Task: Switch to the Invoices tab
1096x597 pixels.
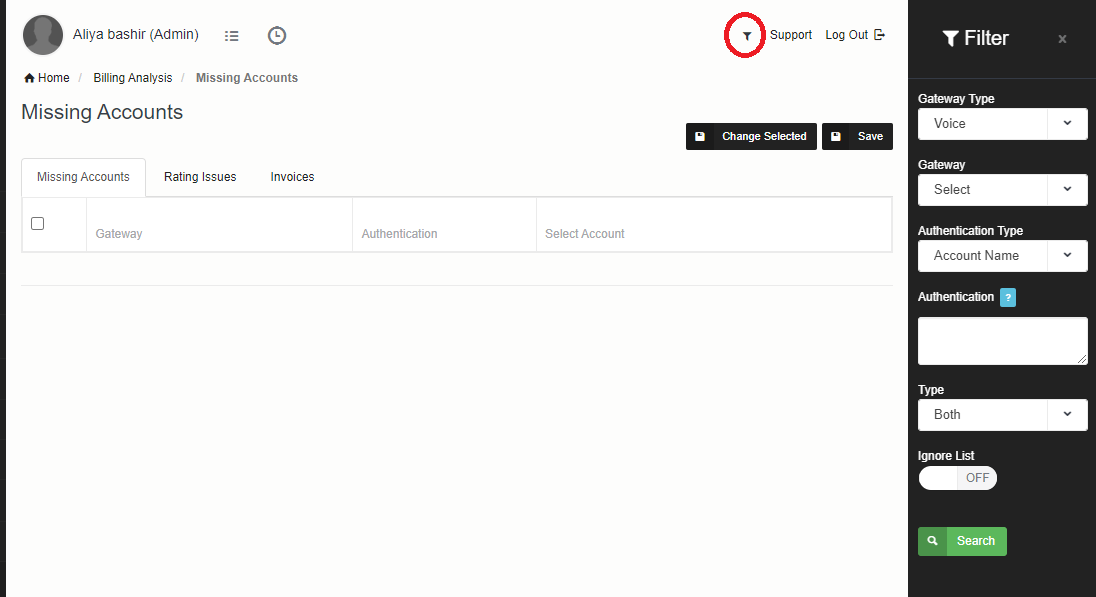Action: click(x=292, y=177)
